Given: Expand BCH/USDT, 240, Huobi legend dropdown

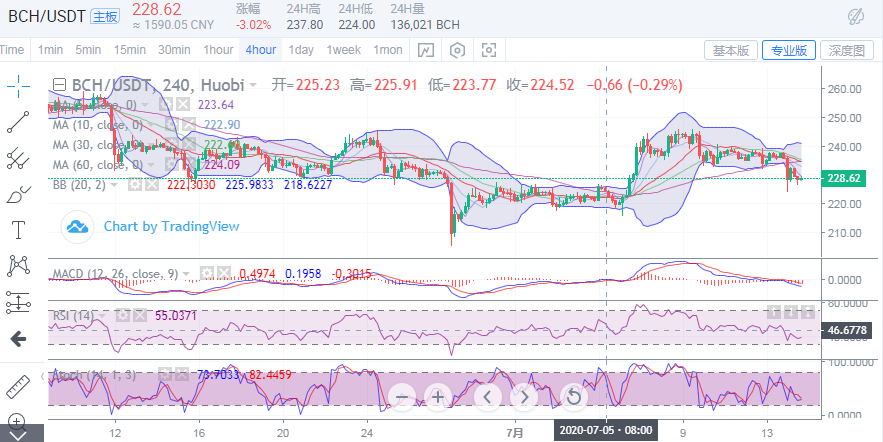Looking at the screenshot, I should pyautogui.click(x=253, y=86).
